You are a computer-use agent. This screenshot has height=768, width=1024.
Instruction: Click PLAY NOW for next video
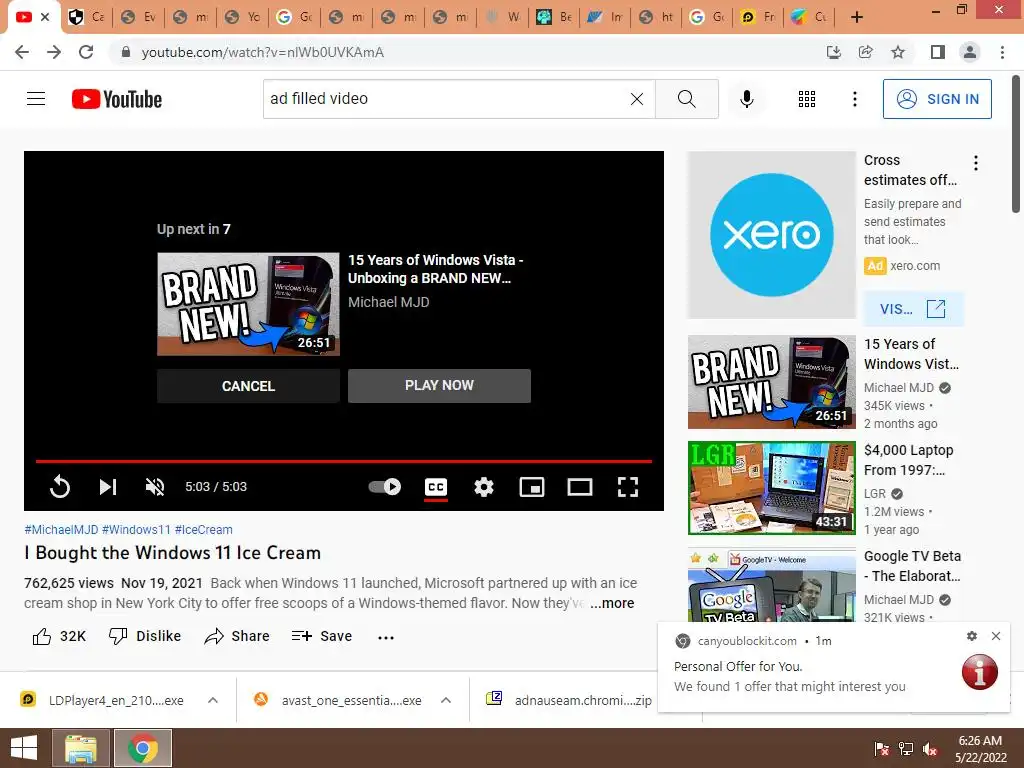coord(440,386)
